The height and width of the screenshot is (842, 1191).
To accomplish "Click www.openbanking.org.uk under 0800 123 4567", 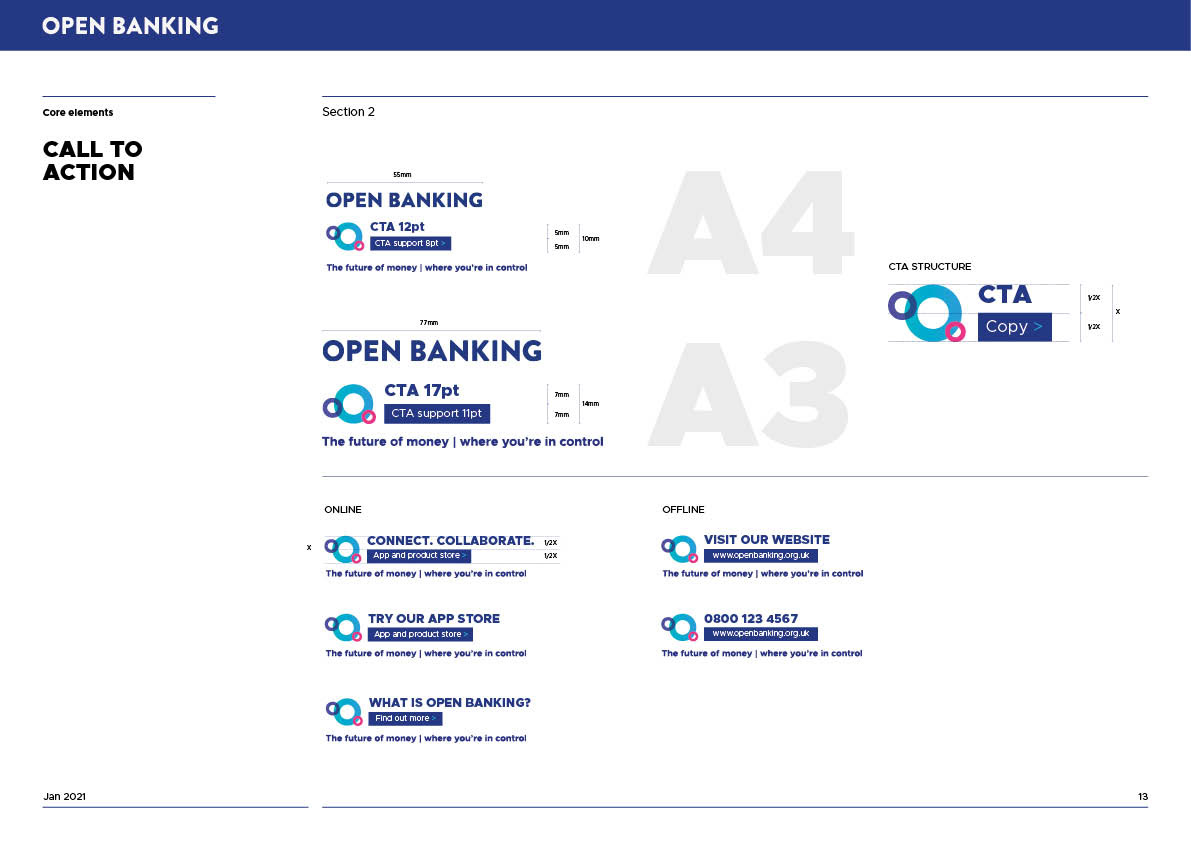I will (x=760, y=634).
